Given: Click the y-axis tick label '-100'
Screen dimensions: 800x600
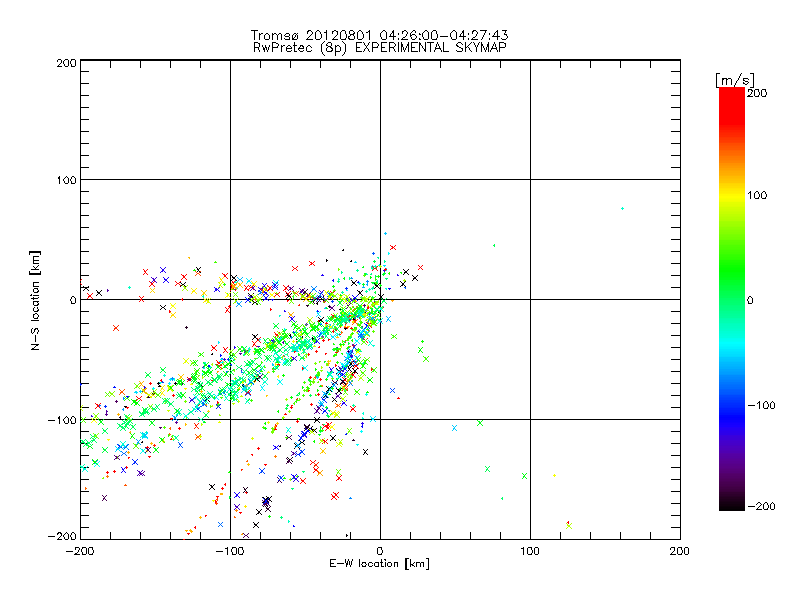Looking at the screenshot, I should 62,420.
